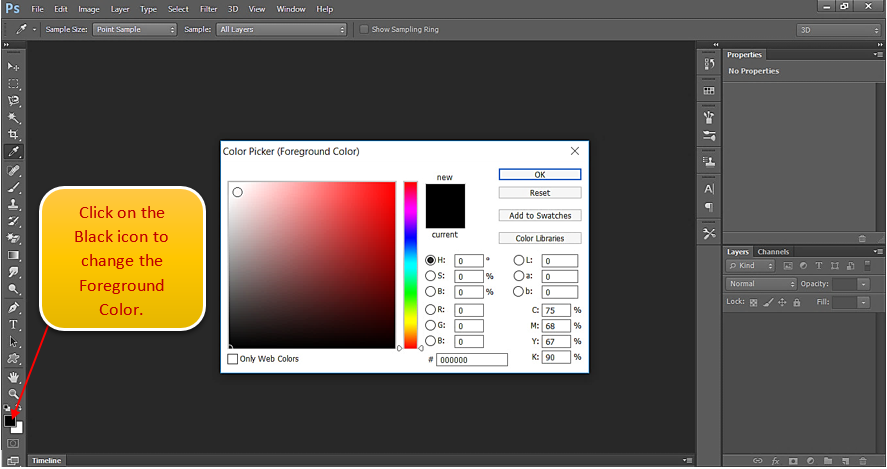This screenshot has height=469, width=887.
Task: Open the Filter menu
Action: tap(208, 9)
